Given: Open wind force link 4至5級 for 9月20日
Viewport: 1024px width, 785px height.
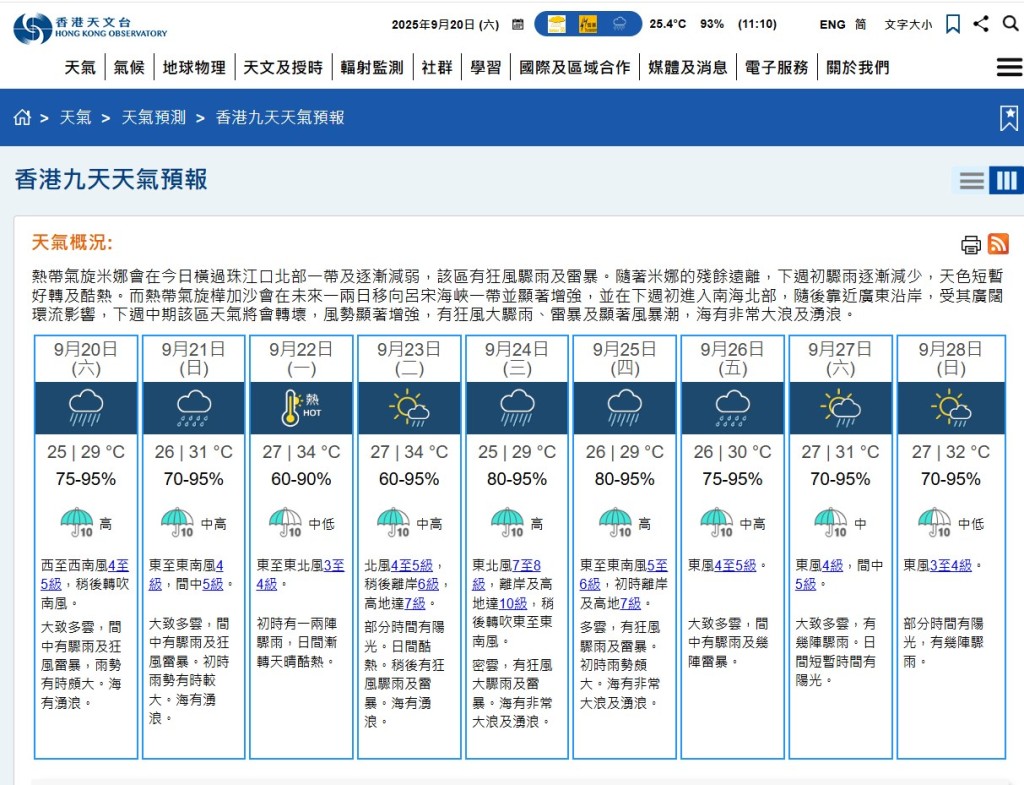Looking at the screenshot, I should [x=119, y=566].
